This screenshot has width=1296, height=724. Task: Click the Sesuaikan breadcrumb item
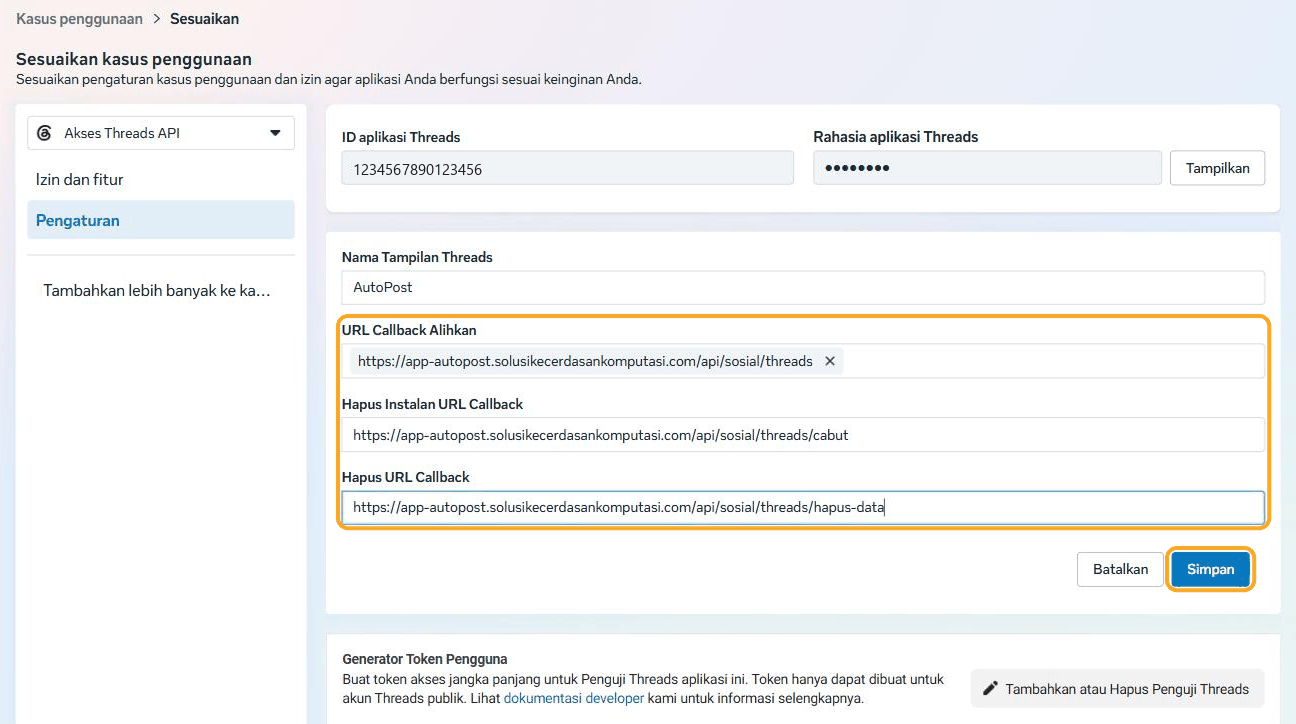(x=204, y=19)
